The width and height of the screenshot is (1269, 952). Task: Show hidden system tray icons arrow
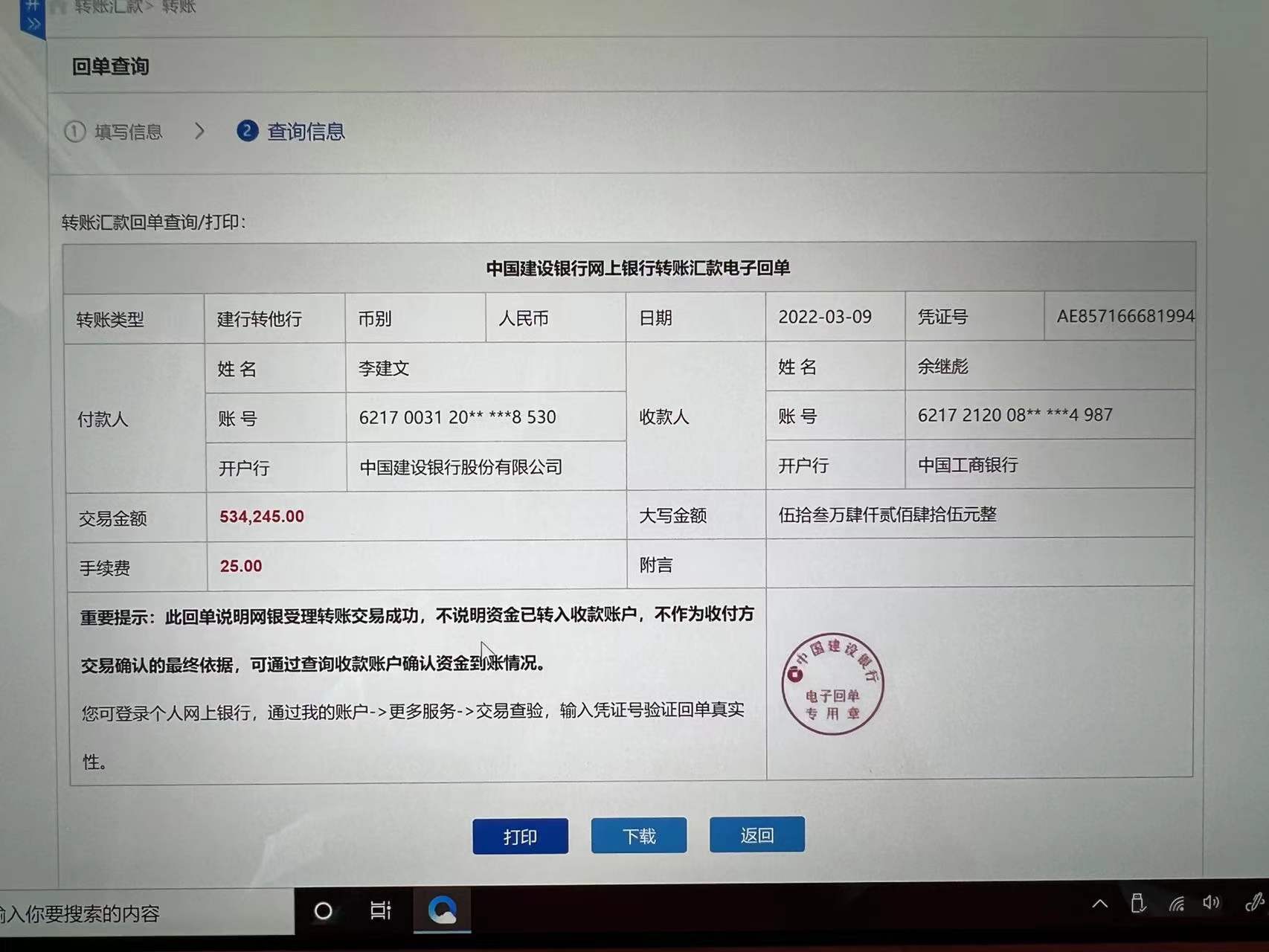pyautogui.click(x=1099, y=904)
